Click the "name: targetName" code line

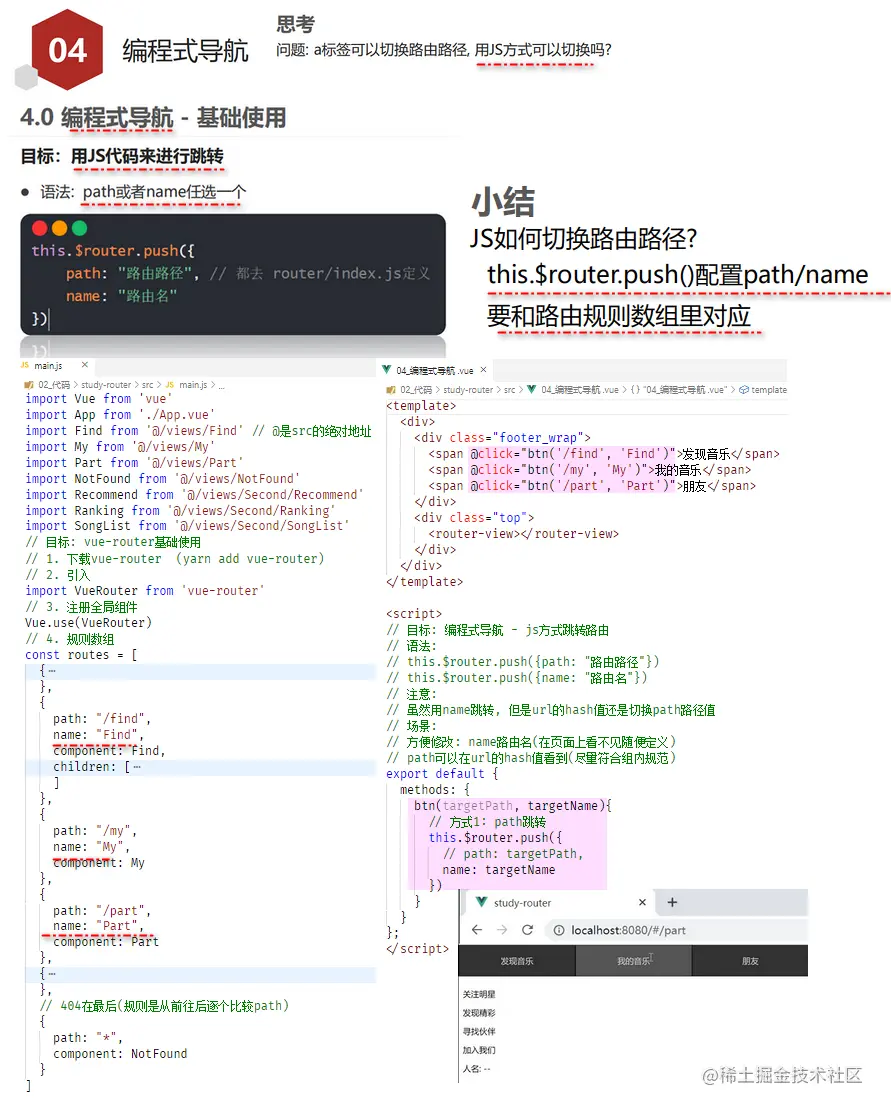point(499,869)
